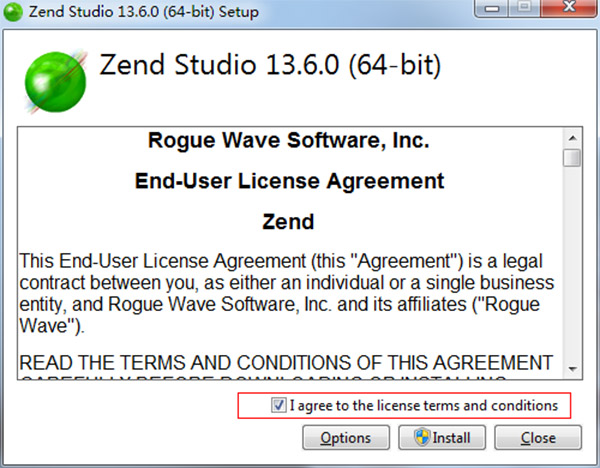Click the license scrollbar thumb

572,158
